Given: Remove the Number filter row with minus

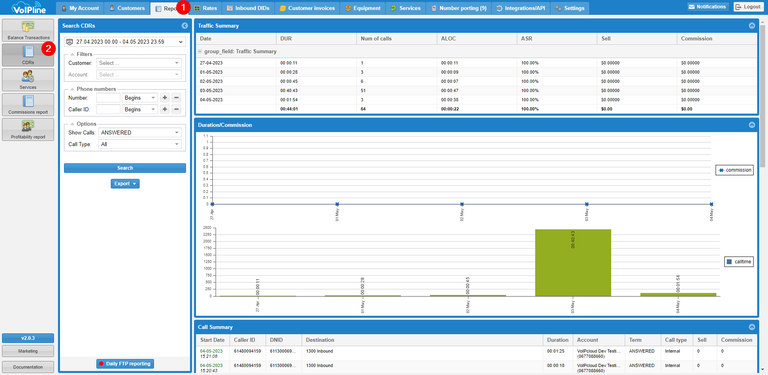Looking at the screenshot, I should click(177, 98).
